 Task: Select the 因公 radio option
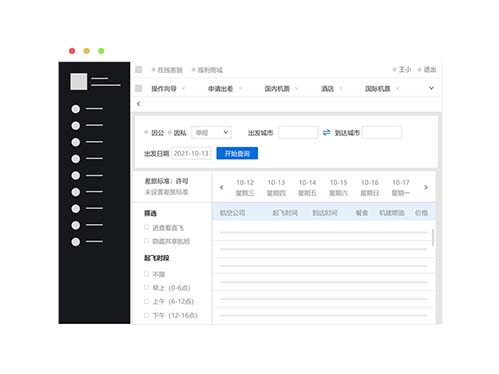tap(146, 132)
